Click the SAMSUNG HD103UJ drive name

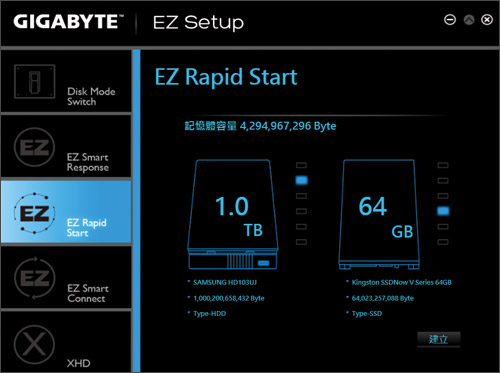click(225, 282)
